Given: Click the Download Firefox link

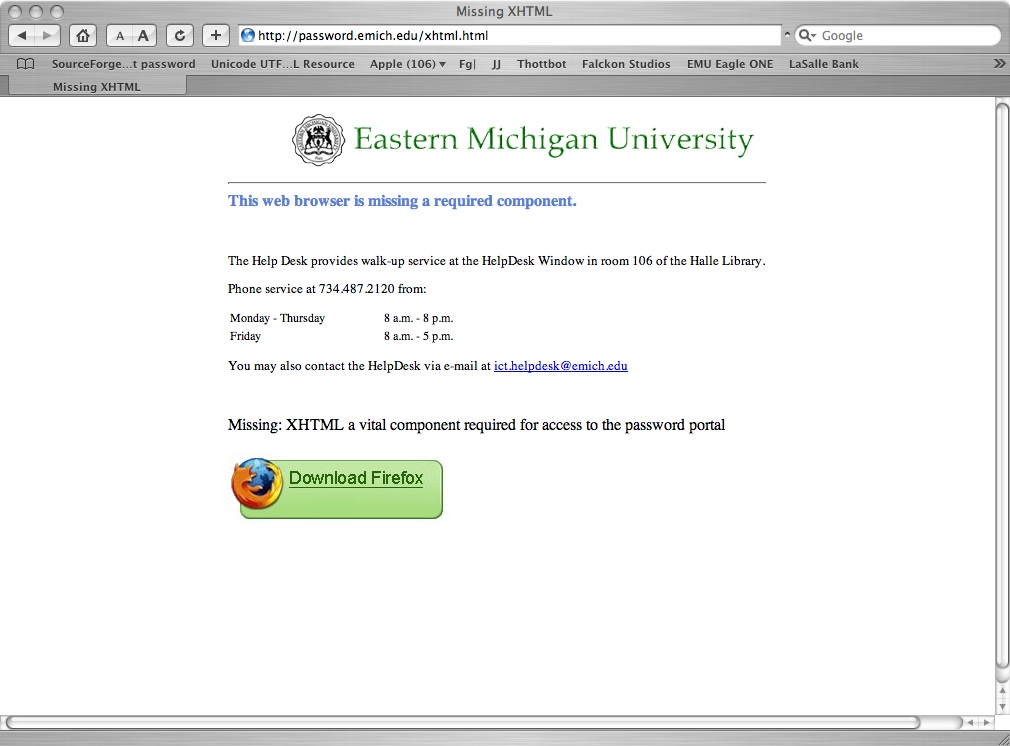Looking at the screenshot, I should tap(355, 478).
